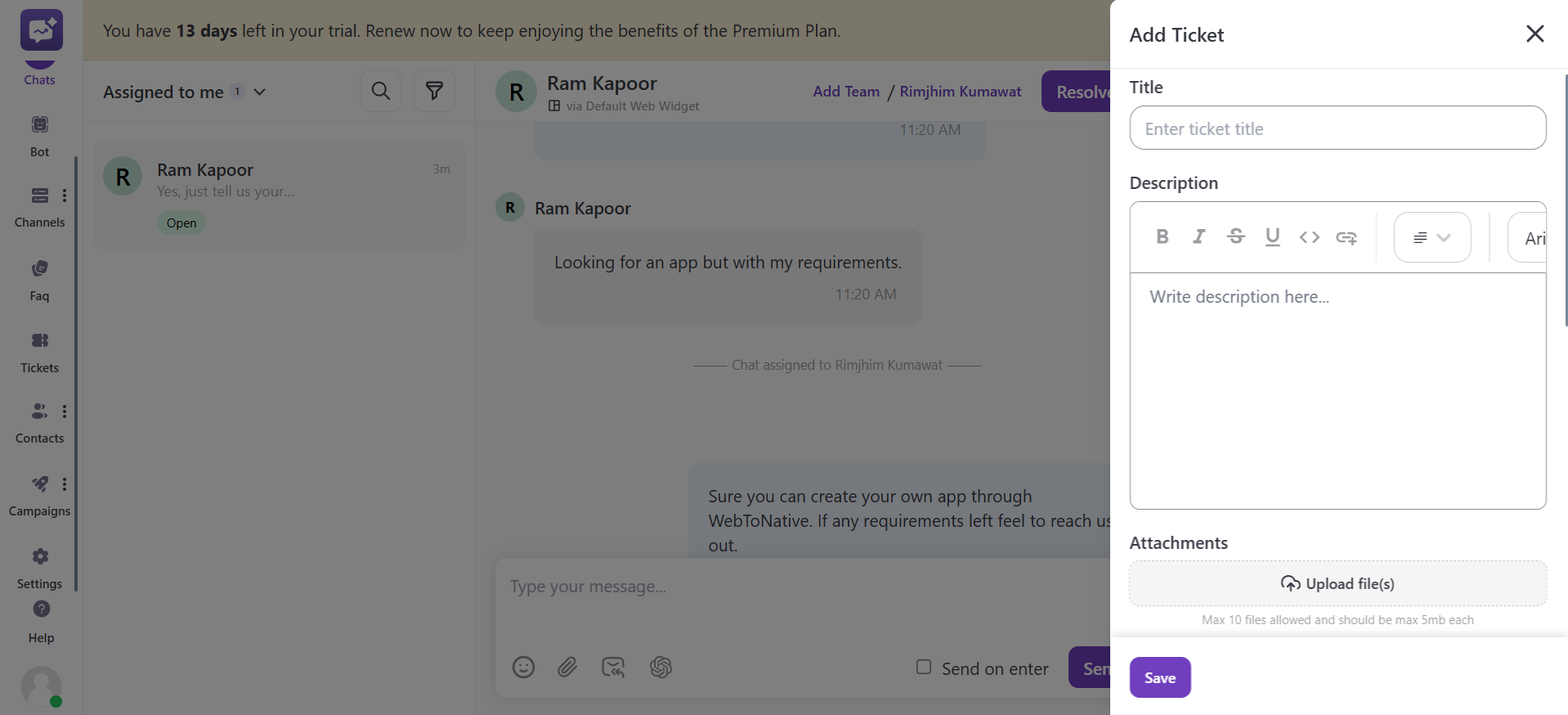The height and width of the screenshot is (715, 1568).
Task: Add a hyperlink in the description editor
Action: pyautogui.click(x=1346, y=237)
